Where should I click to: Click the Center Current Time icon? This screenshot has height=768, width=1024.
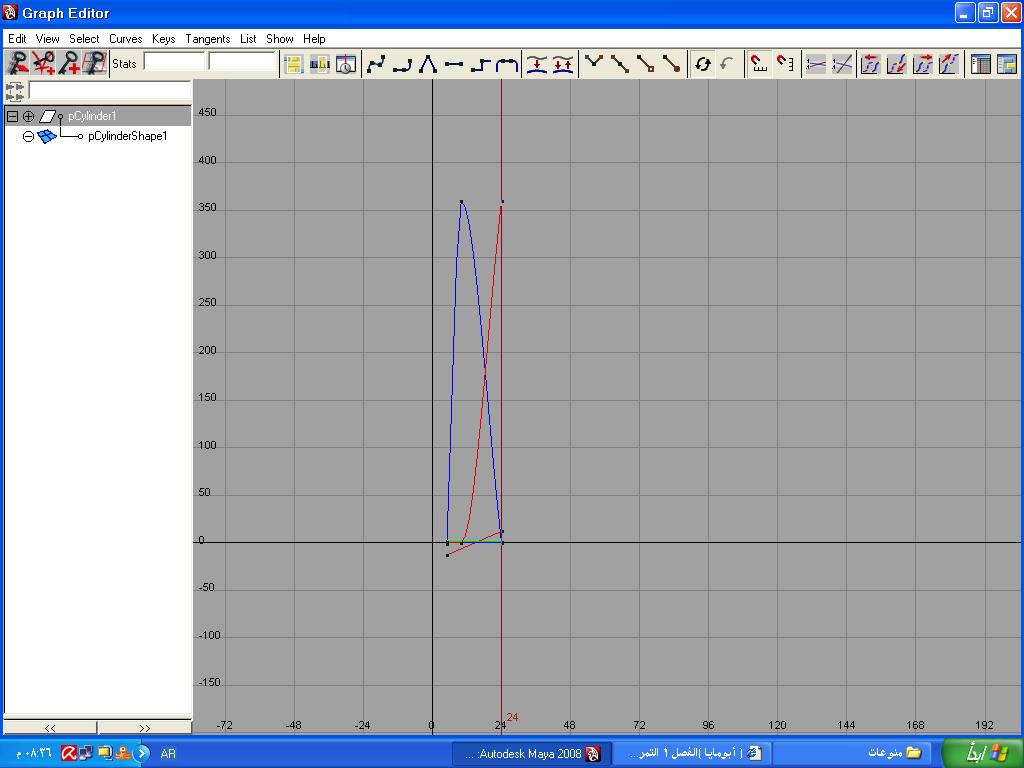coord(346,64)
